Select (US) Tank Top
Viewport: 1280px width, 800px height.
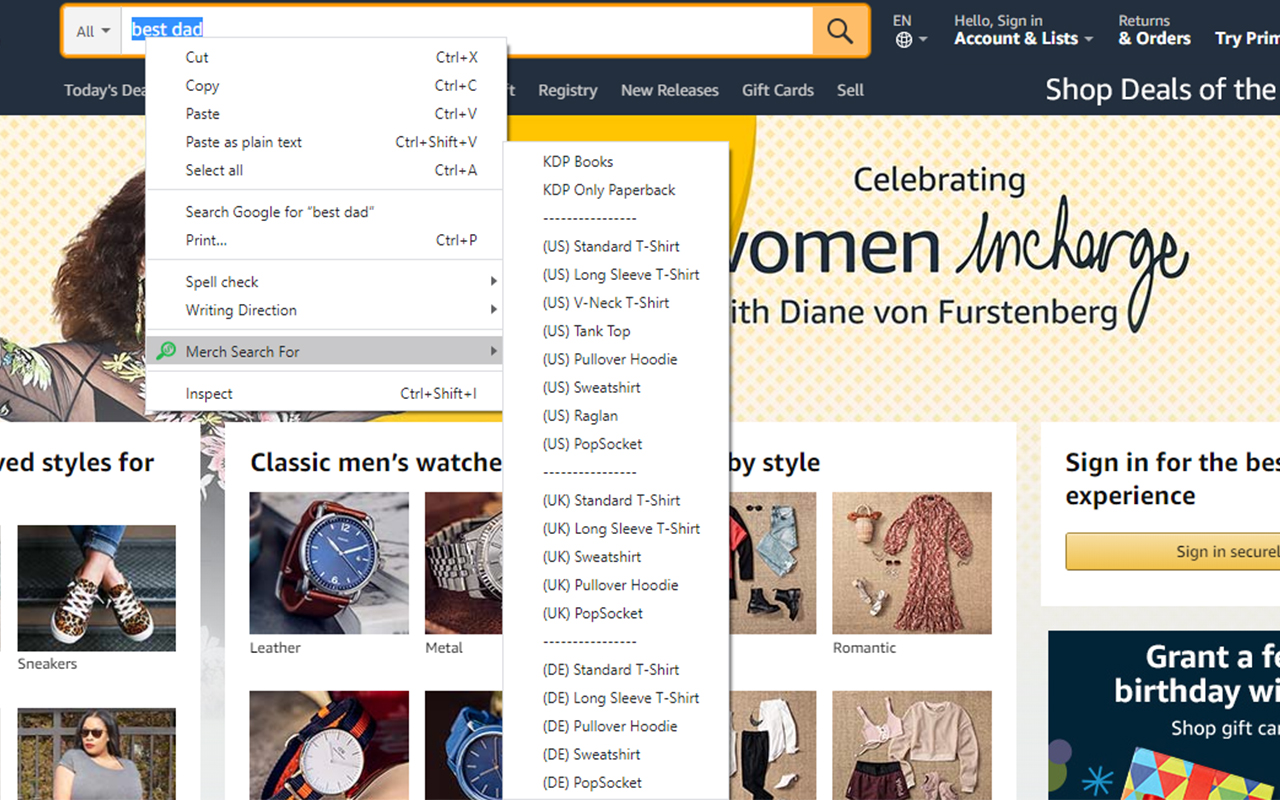[616, 331]
